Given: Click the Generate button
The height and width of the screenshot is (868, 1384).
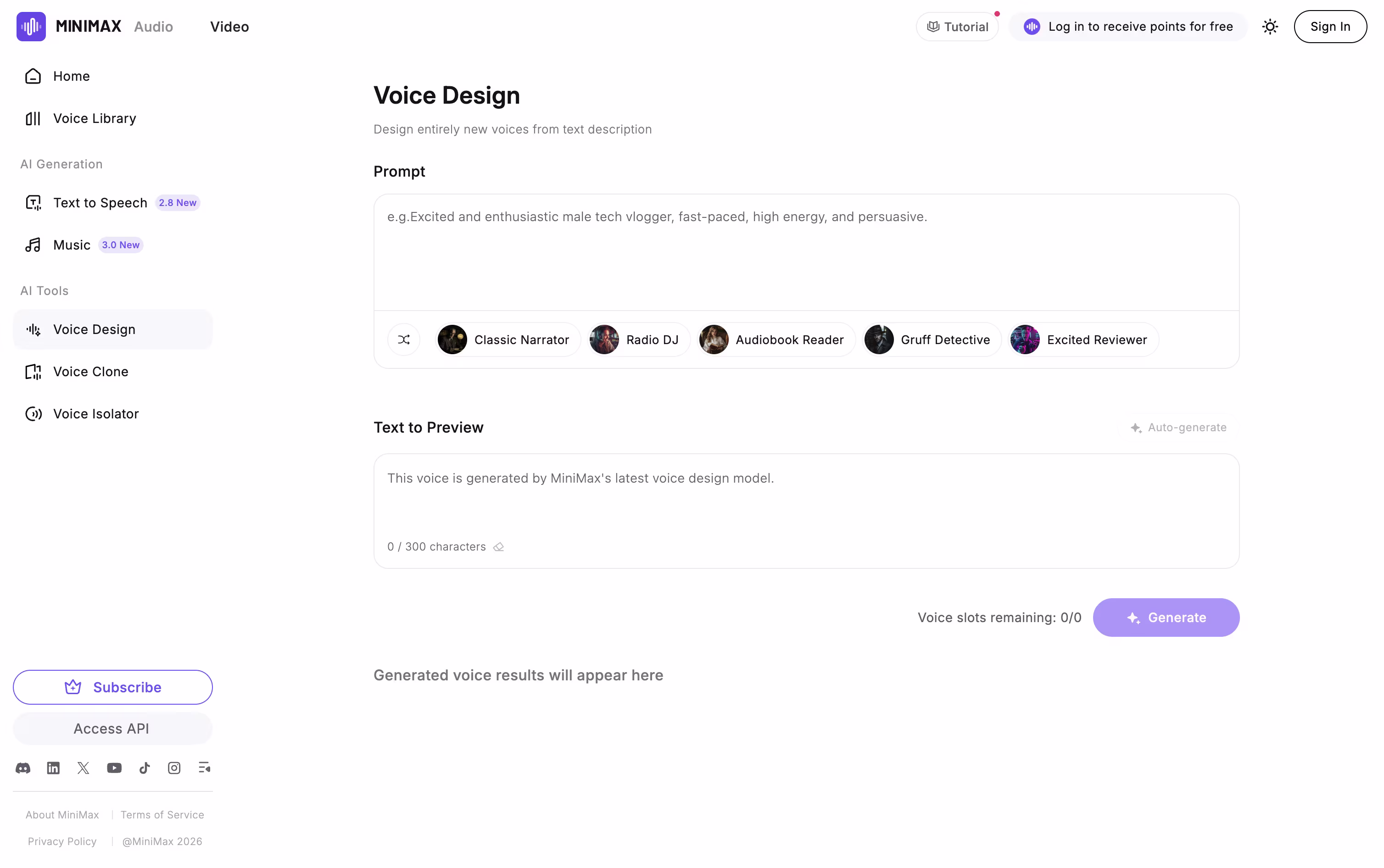Looking at the screenshot, I should pos(1166,618).
